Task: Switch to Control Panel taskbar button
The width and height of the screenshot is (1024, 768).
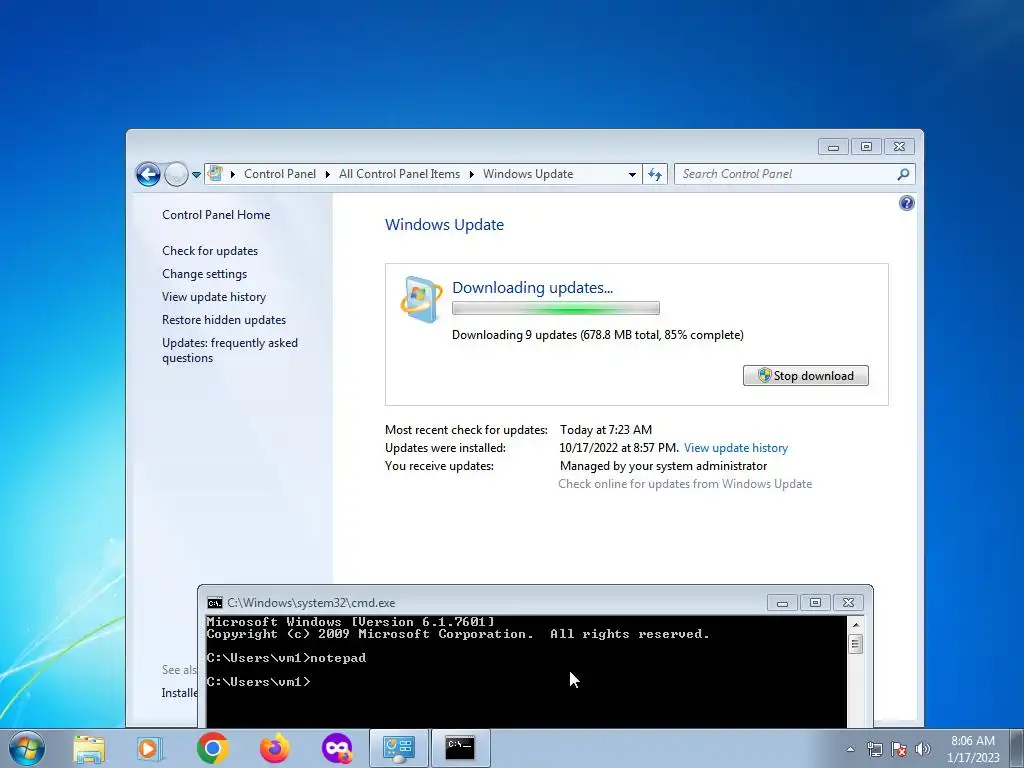Action: click(x=399, y=748)
